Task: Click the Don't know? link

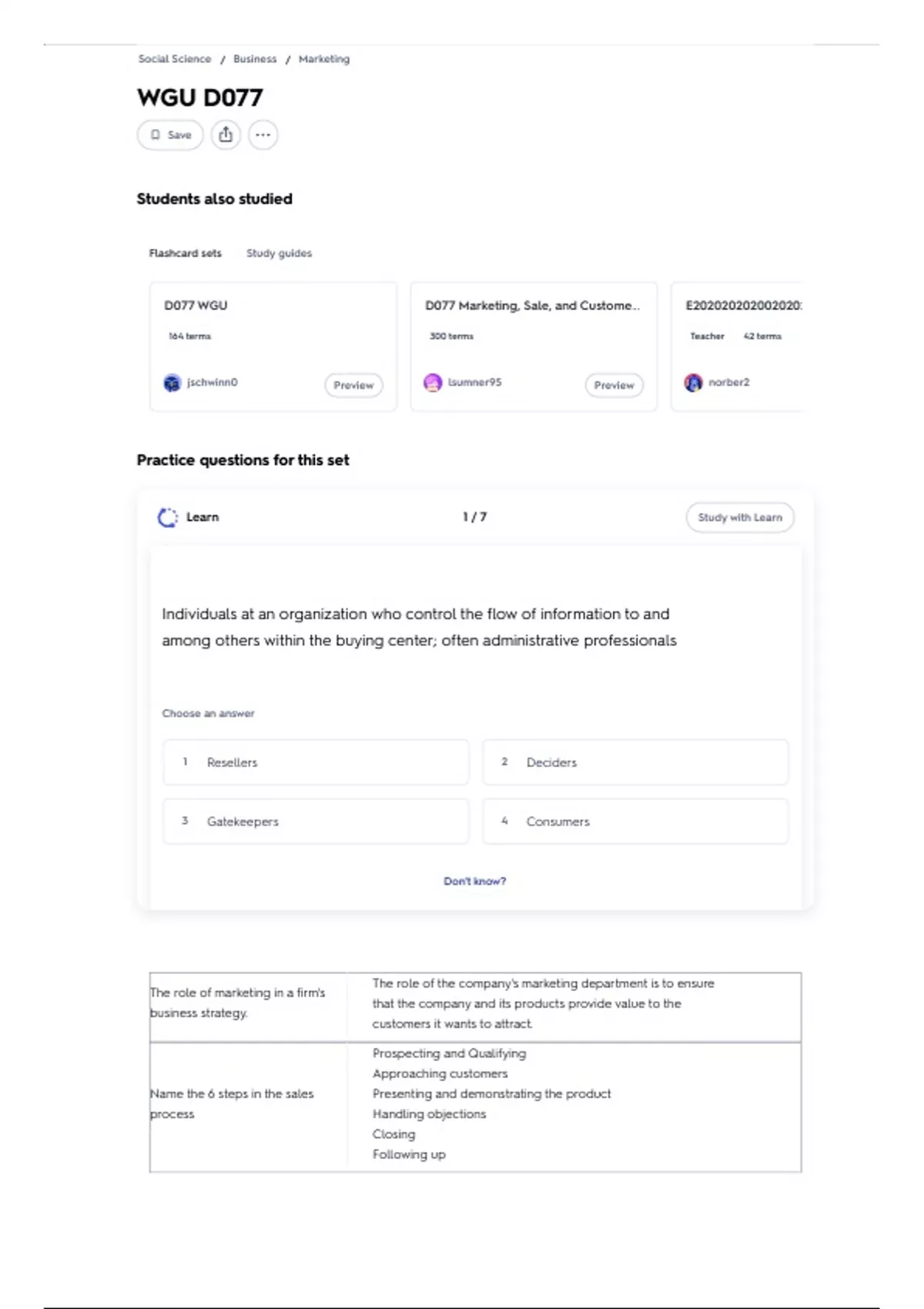Action: click(x=474, y=881)
